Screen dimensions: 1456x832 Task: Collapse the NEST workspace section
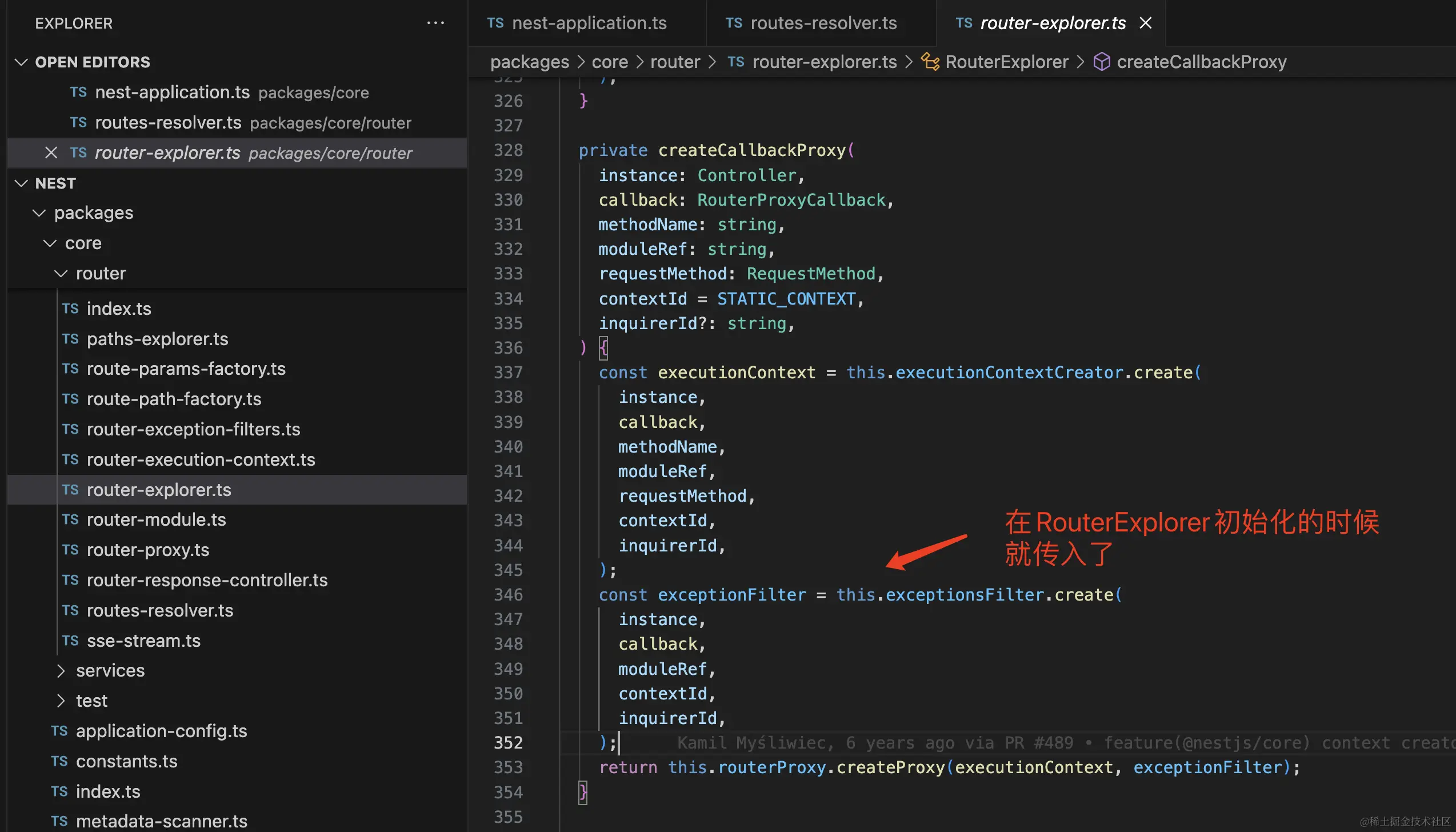click(x=22, y=183)
